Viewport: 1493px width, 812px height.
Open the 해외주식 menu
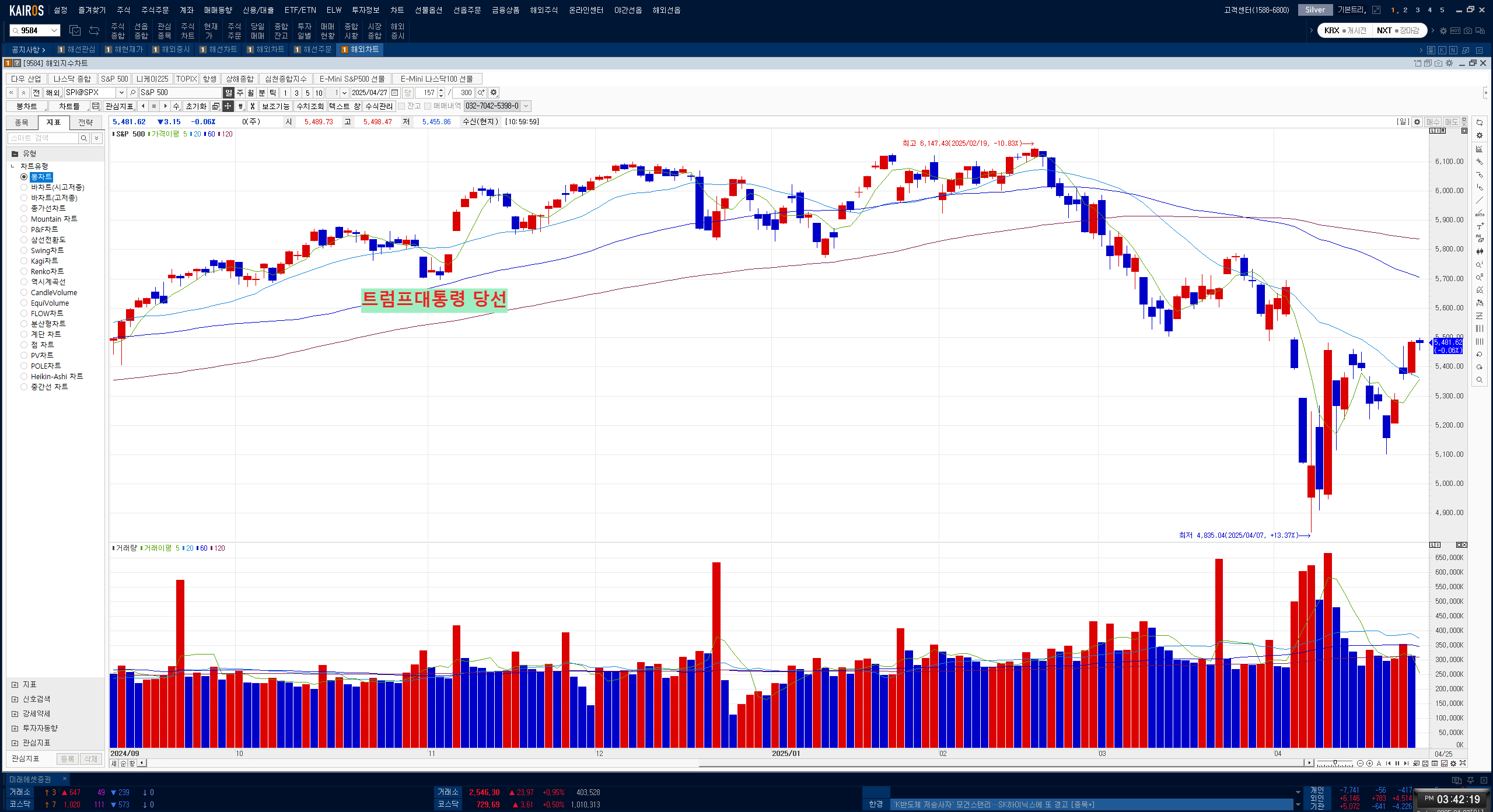[x=544, y=10]
